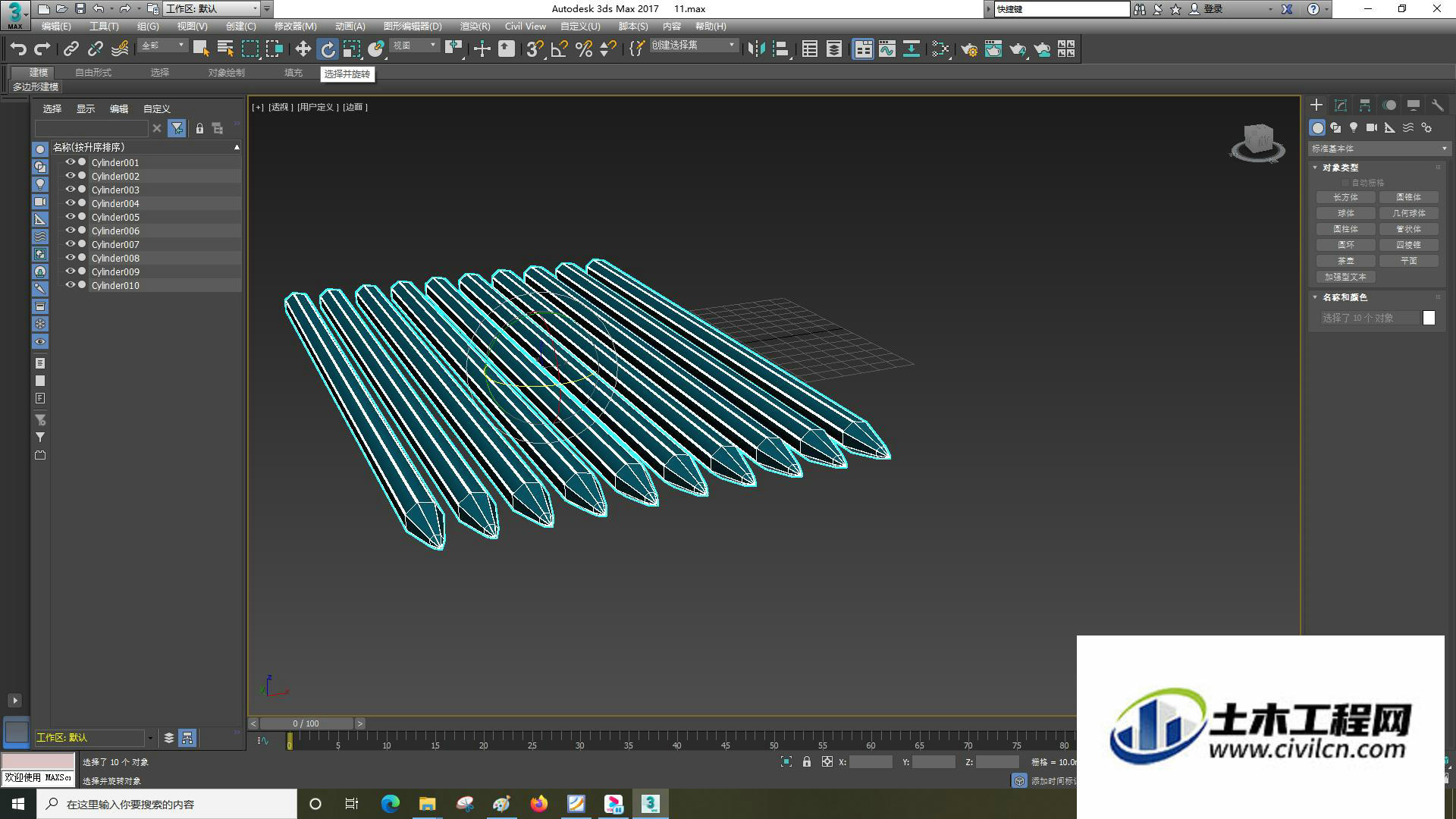Switch to the 自由形式 ribbon tab

click(x=93, y=73)
